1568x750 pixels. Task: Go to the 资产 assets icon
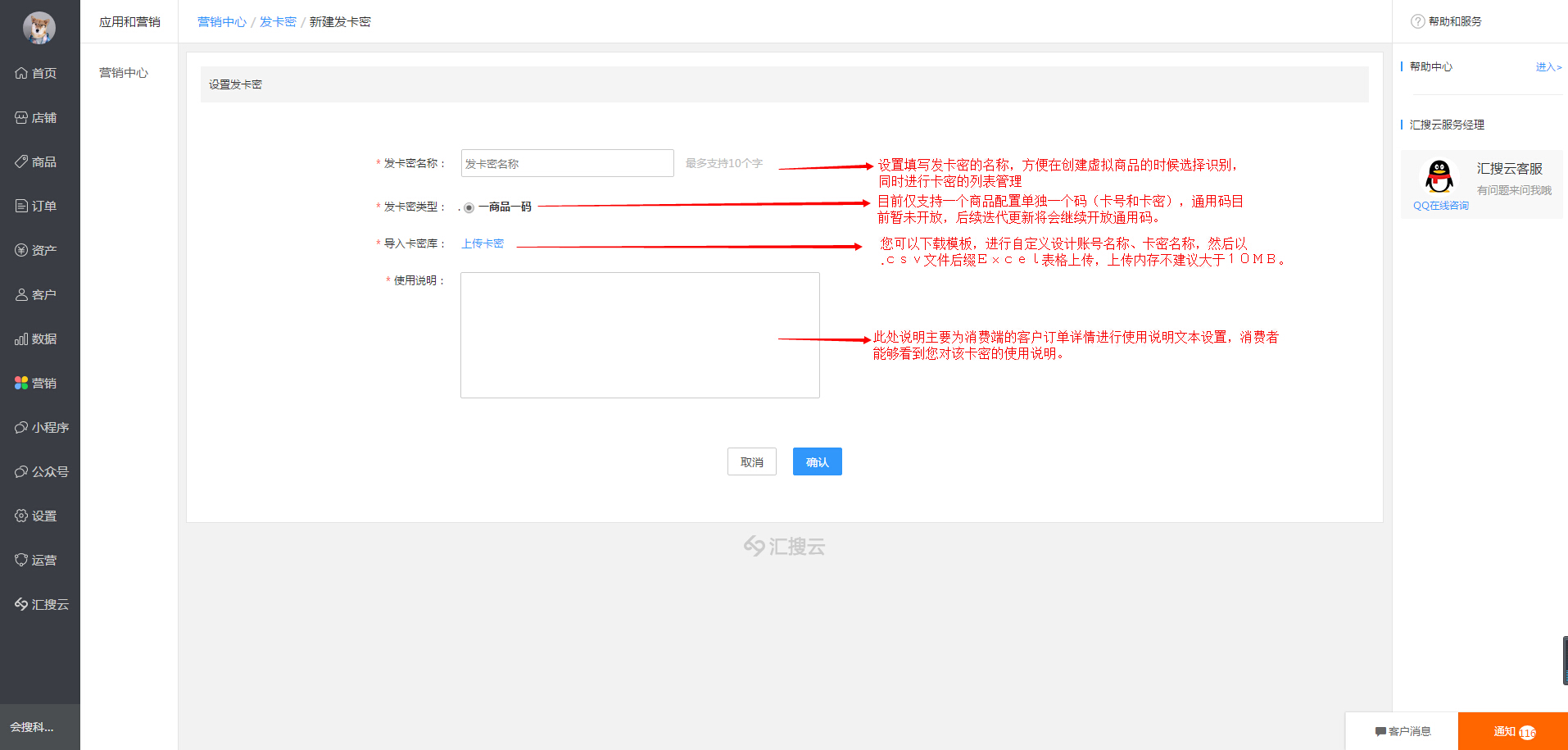(21, 250)
